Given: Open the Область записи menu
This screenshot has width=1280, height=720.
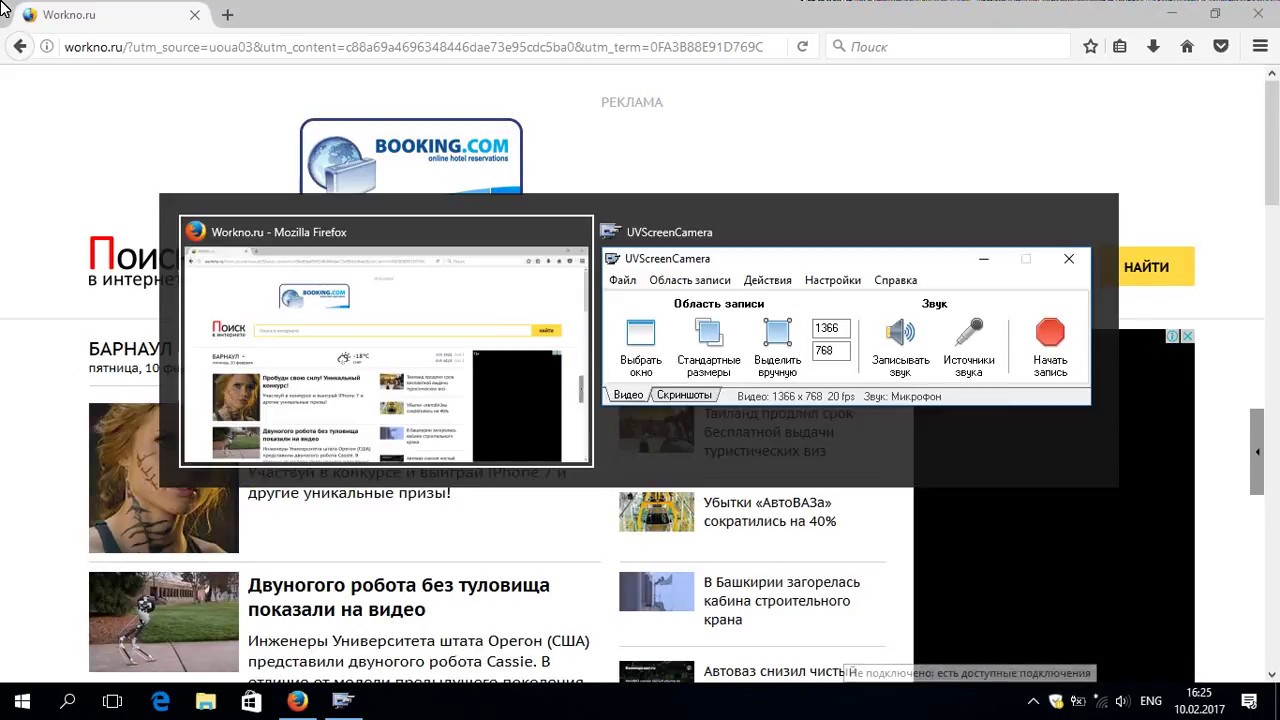Looking at the screenshot, I should point(690,280).
